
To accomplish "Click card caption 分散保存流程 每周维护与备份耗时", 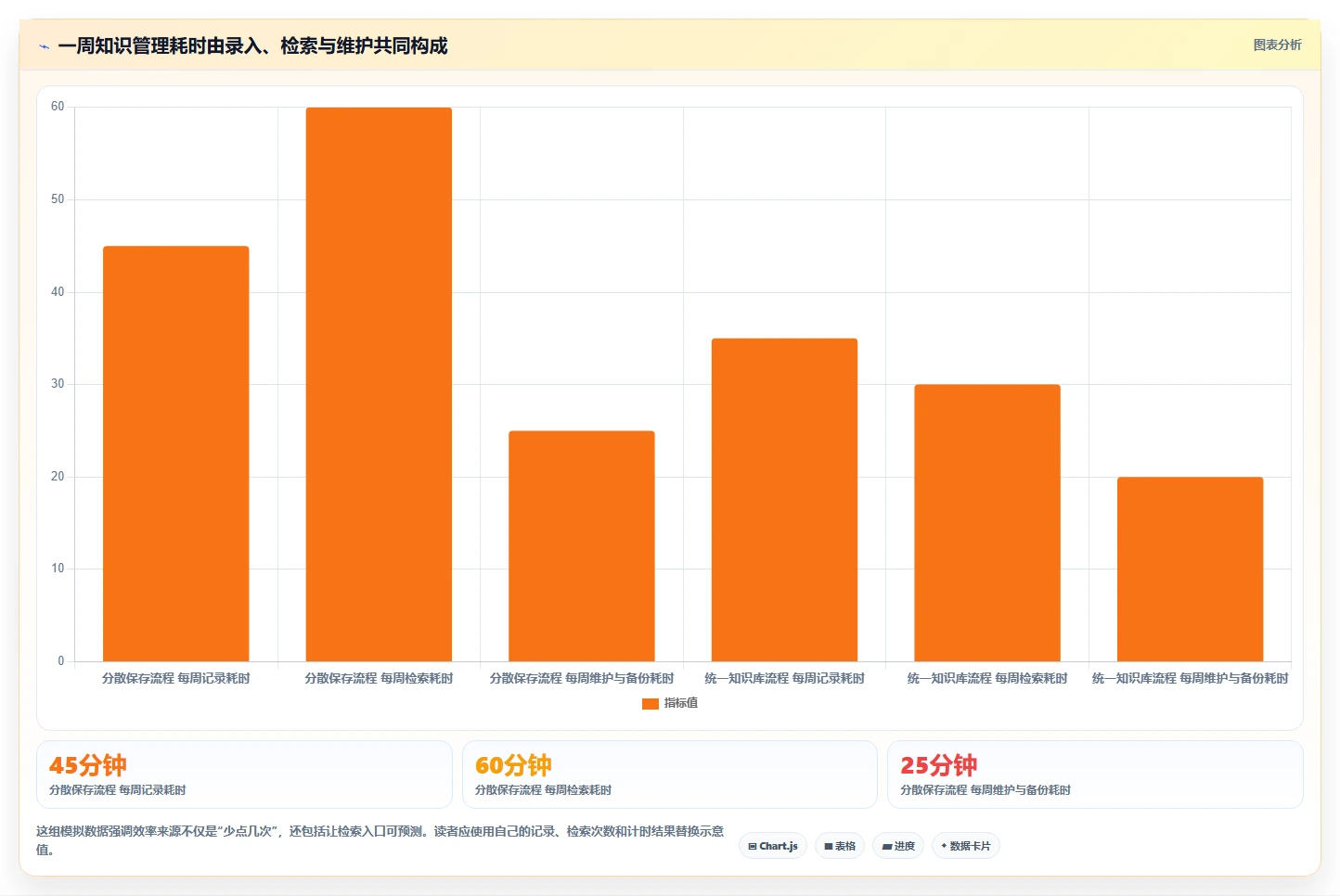I will click(986, 790).
